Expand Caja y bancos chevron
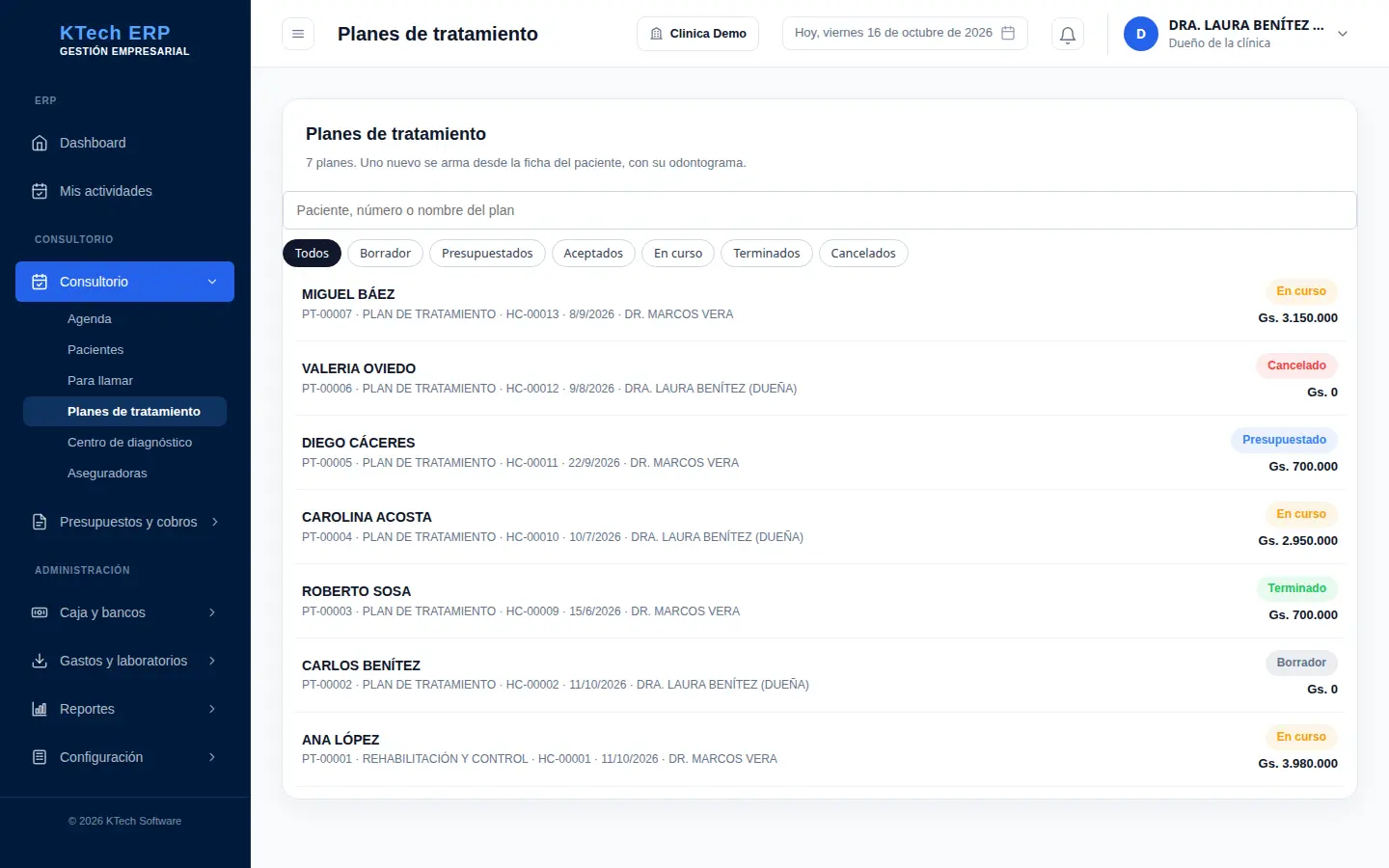This screenshot has height=868, width=1389. [x=212, y=612]
